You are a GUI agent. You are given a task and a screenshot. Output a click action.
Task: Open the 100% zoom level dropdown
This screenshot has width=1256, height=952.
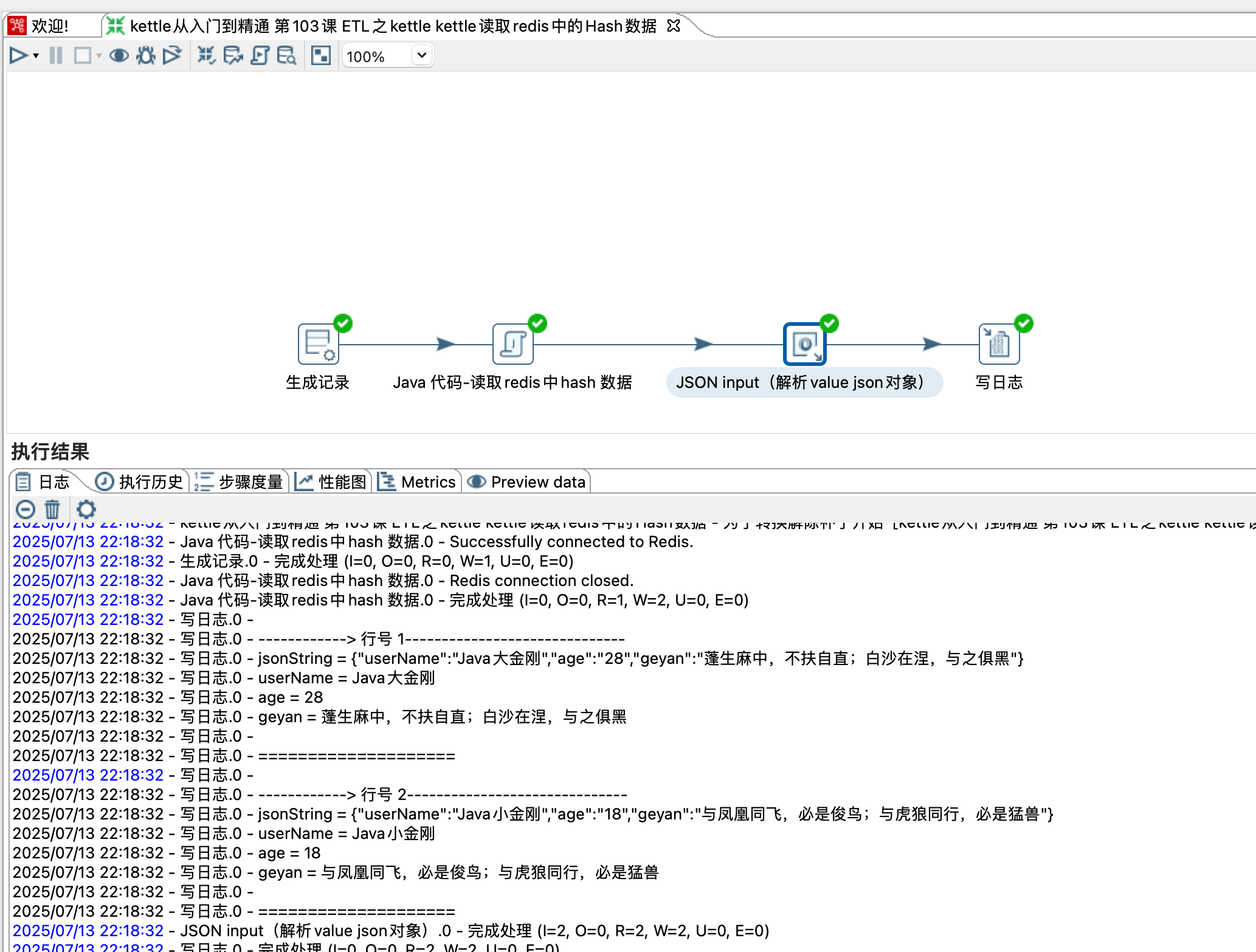click(x=421, y=56)
